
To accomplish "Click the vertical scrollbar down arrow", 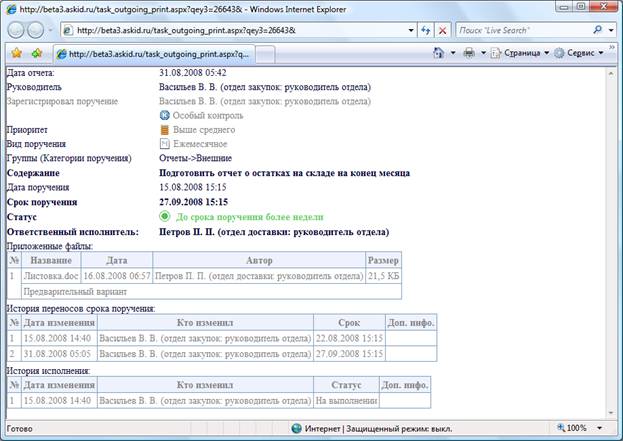I will pyautogui.click(x=611, y=413).
